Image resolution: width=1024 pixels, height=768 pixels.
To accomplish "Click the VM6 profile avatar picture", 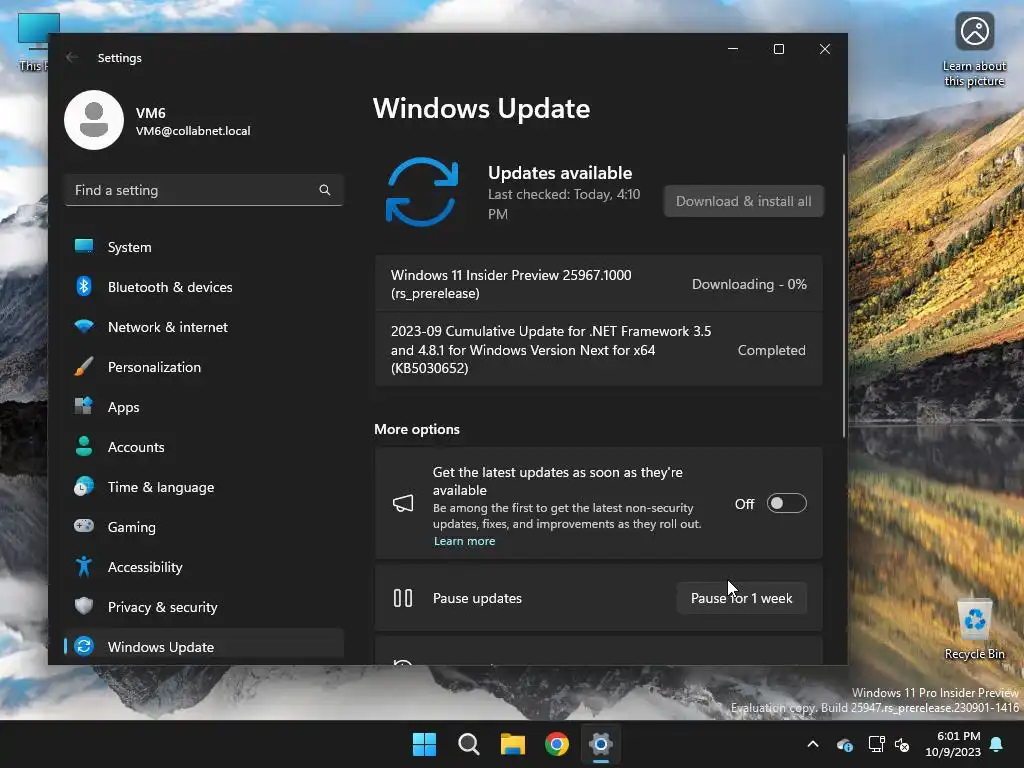I will click(94, 120).
